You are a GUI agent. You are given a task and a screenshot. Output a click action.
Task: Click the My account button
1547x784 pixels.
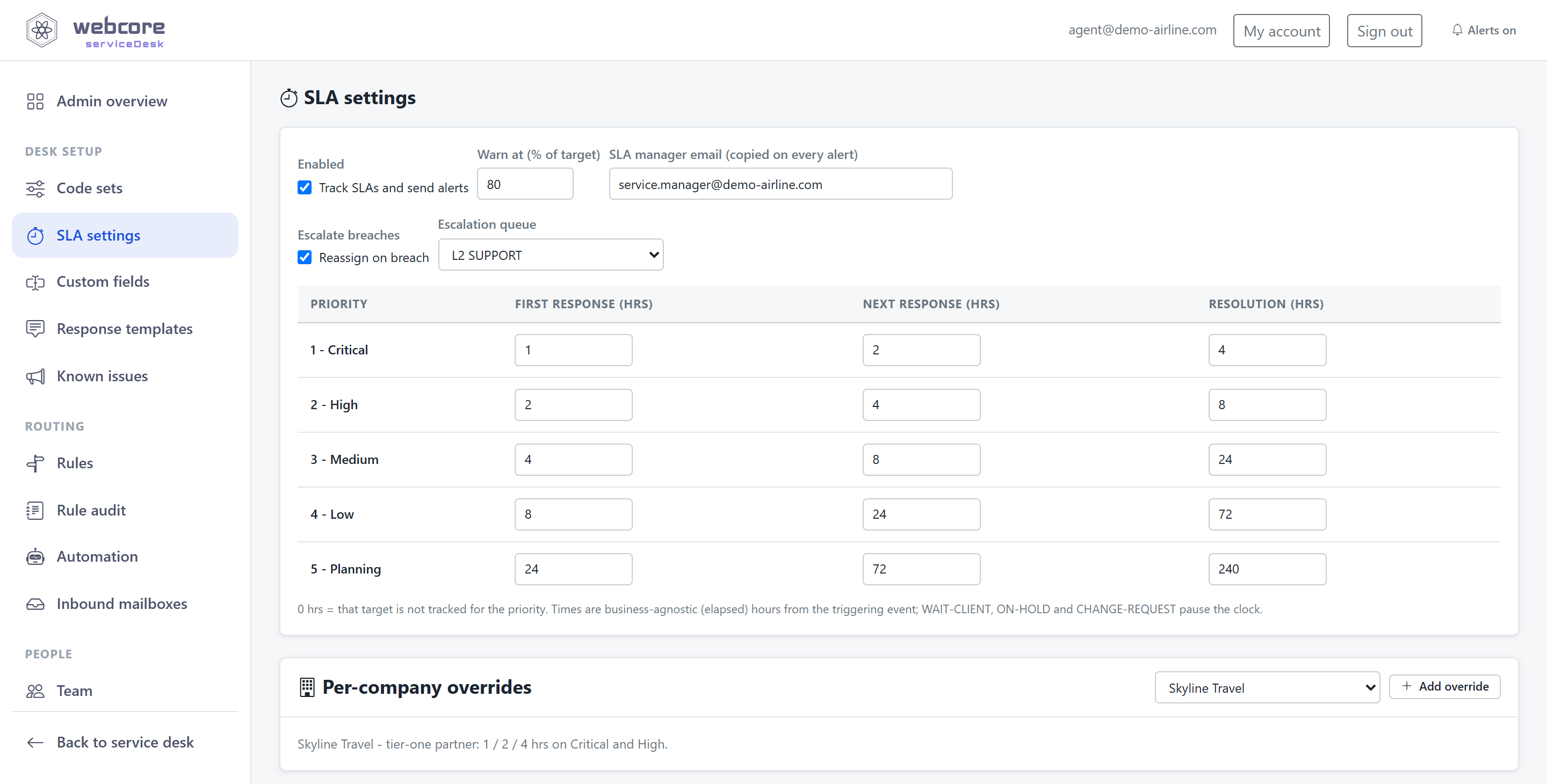point(1281,31)
